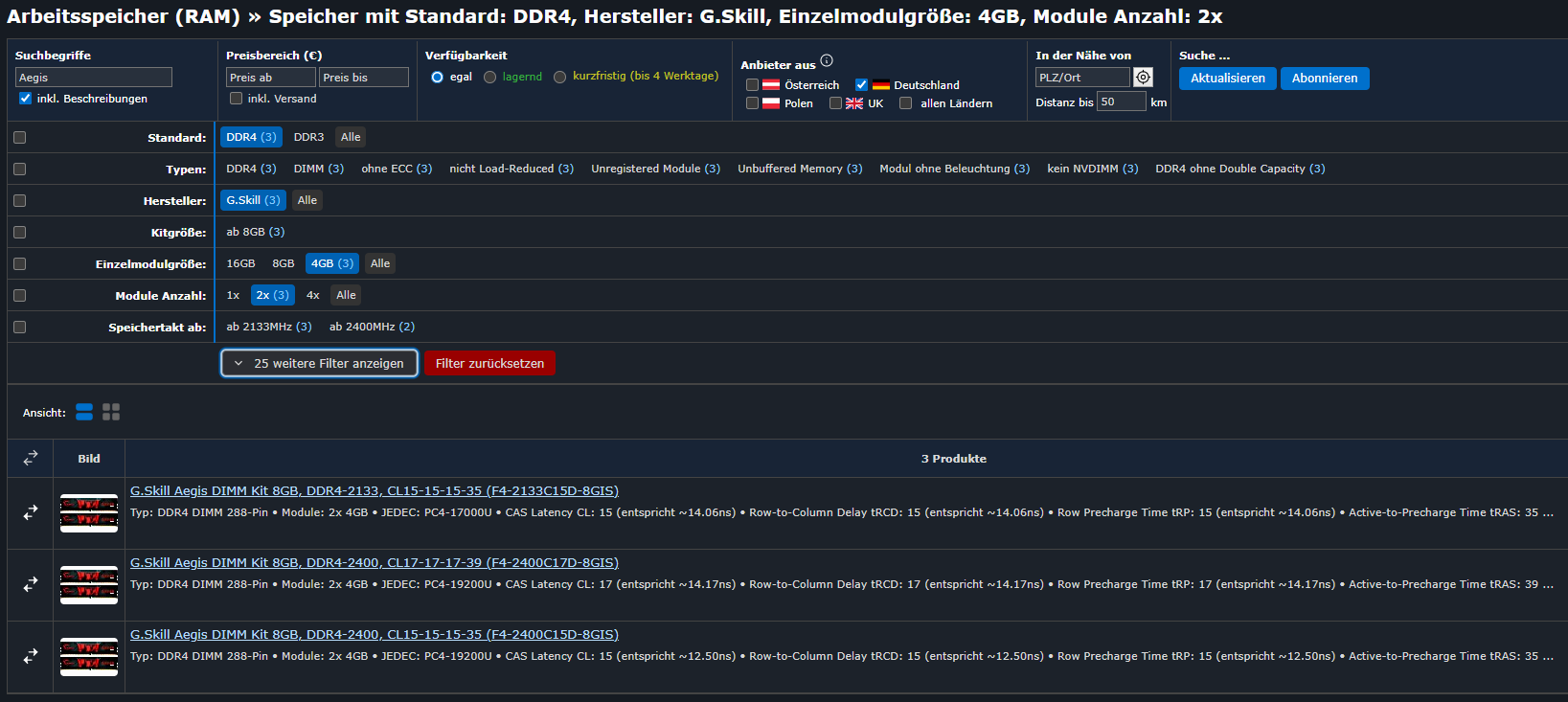The height and width of the screenshot is (702, 1568).
Task: Select Alle in Standard filter row
Action: (x=351, y=137)
